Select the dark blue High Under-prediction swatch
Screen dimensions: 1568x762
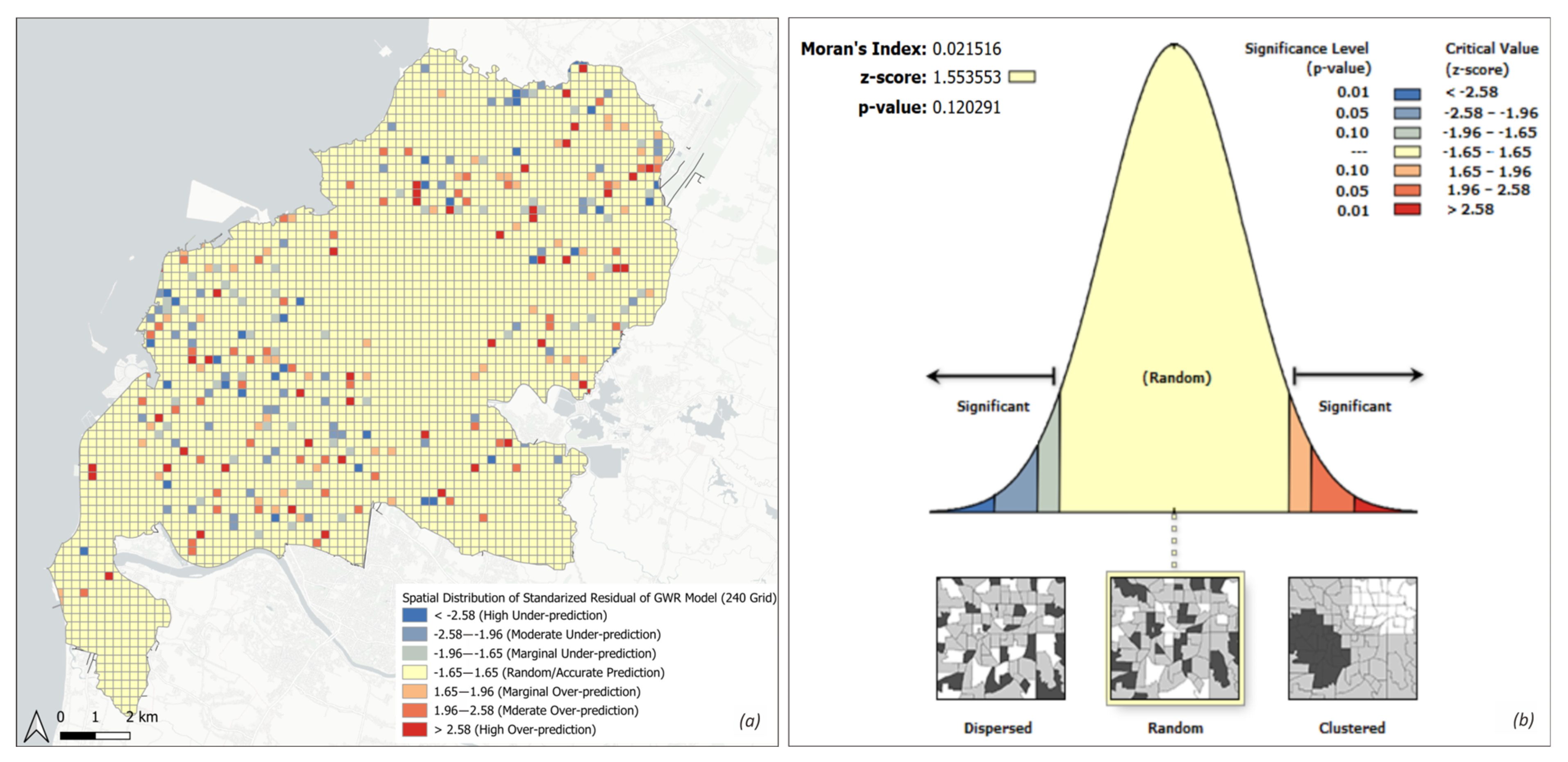(x=415, y=615)
